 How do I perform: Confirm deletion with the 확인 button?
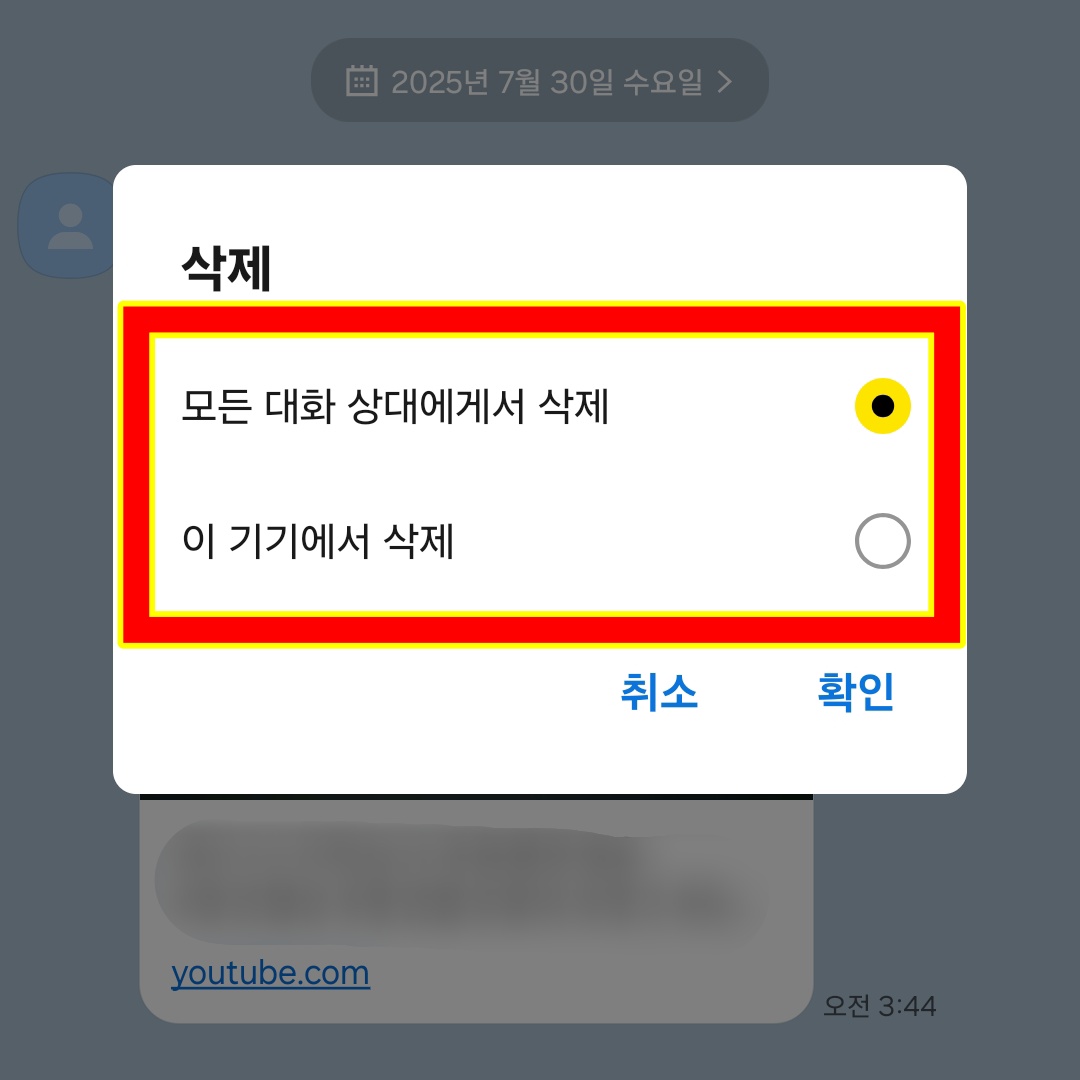[x=855, y=692]
